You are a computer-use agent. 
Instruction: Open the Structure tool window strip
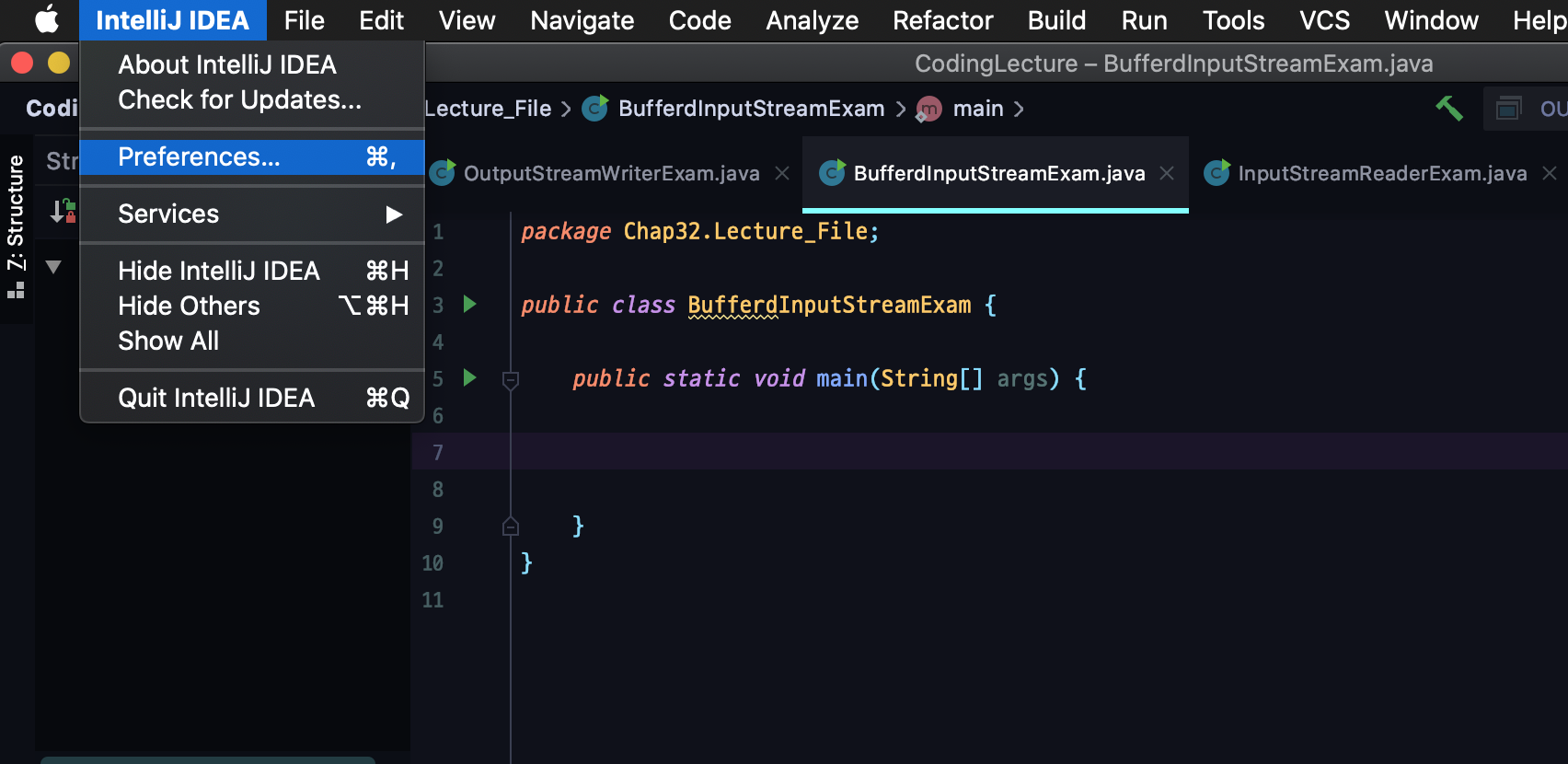16,226
